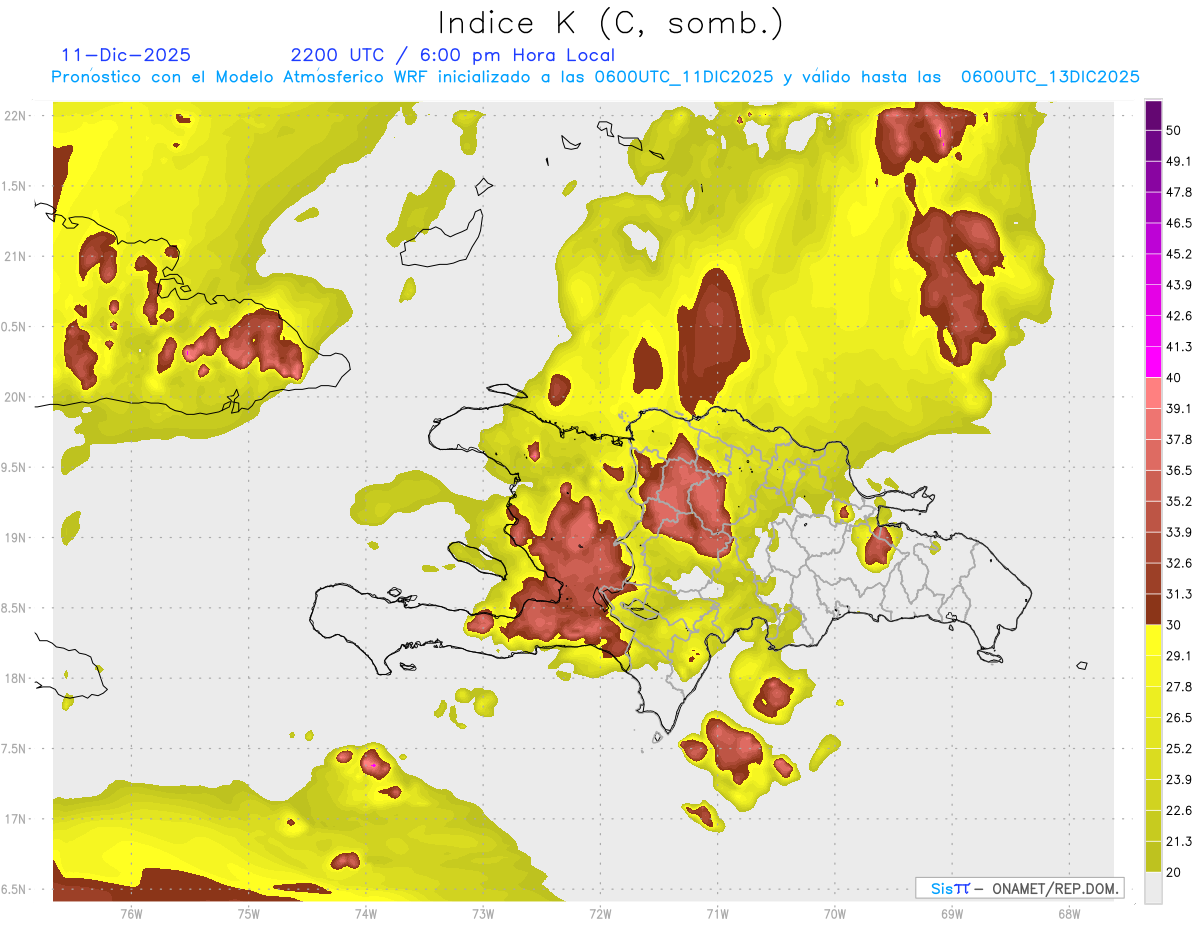The height and width of the screenshot is (927, 1200).
Task: Click the '20N' latitude axis label
Action: click(15, 397)
